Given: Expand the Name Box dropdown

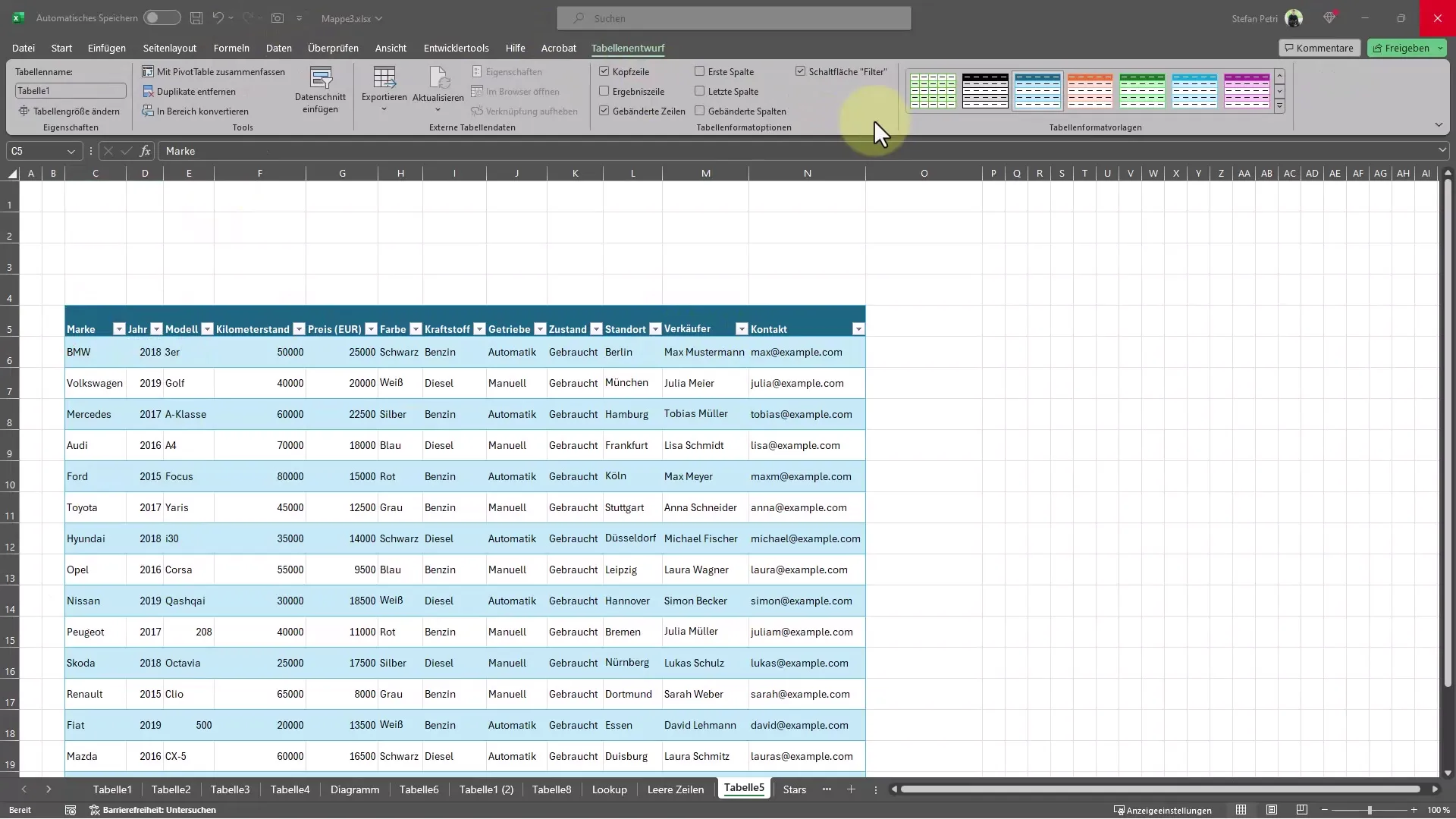Looking at the screenshot, I should pos(71,152).
